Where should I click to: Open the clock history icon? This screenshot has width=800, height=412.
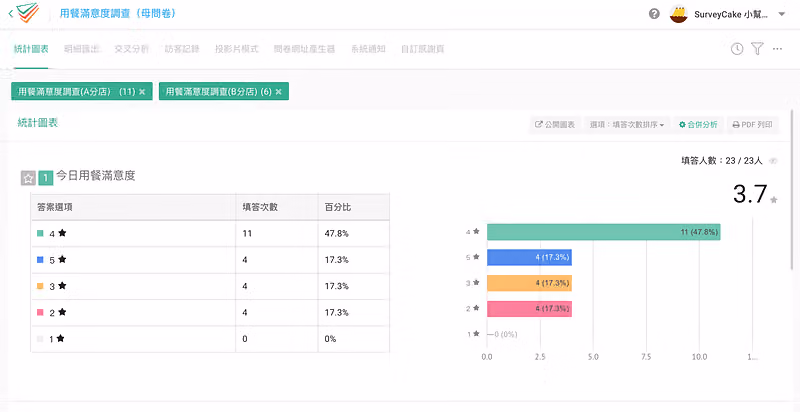click(737, 49)
